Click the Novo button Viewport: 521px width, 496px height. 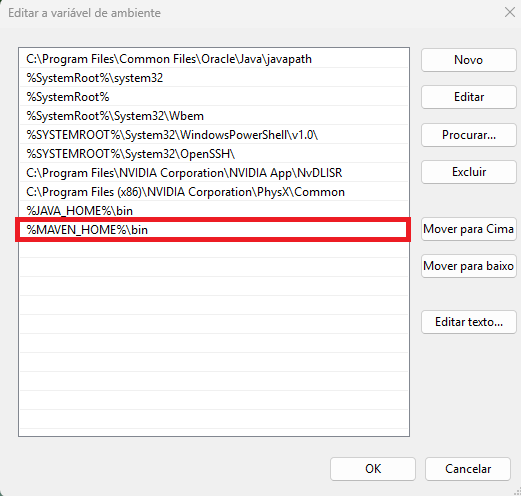point(469,60)
